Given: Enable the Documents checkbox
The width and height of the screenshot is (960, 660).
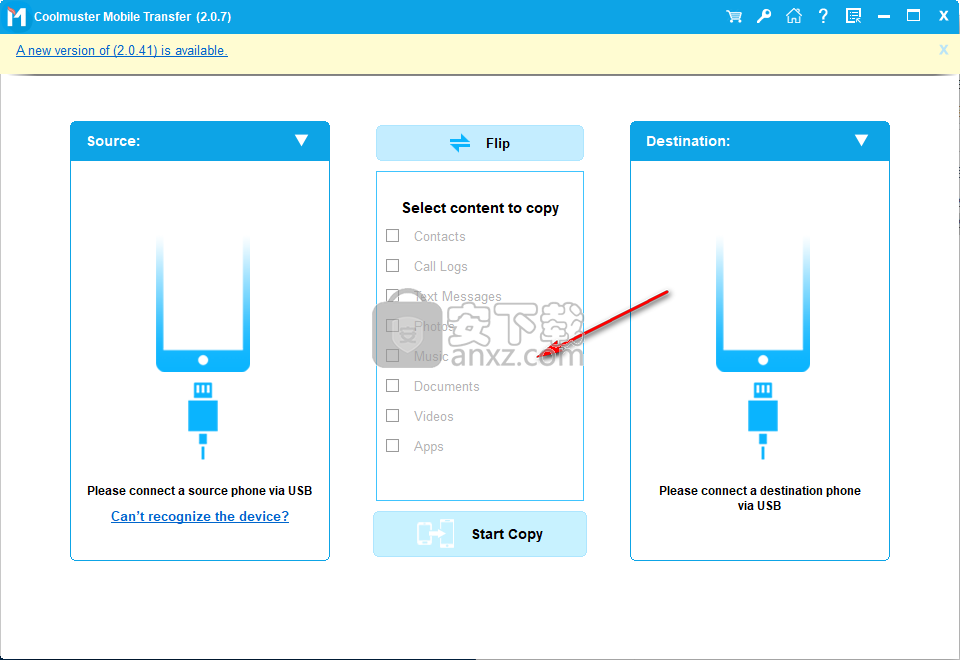Looking at the screenshot, I should tap(392, 386).
